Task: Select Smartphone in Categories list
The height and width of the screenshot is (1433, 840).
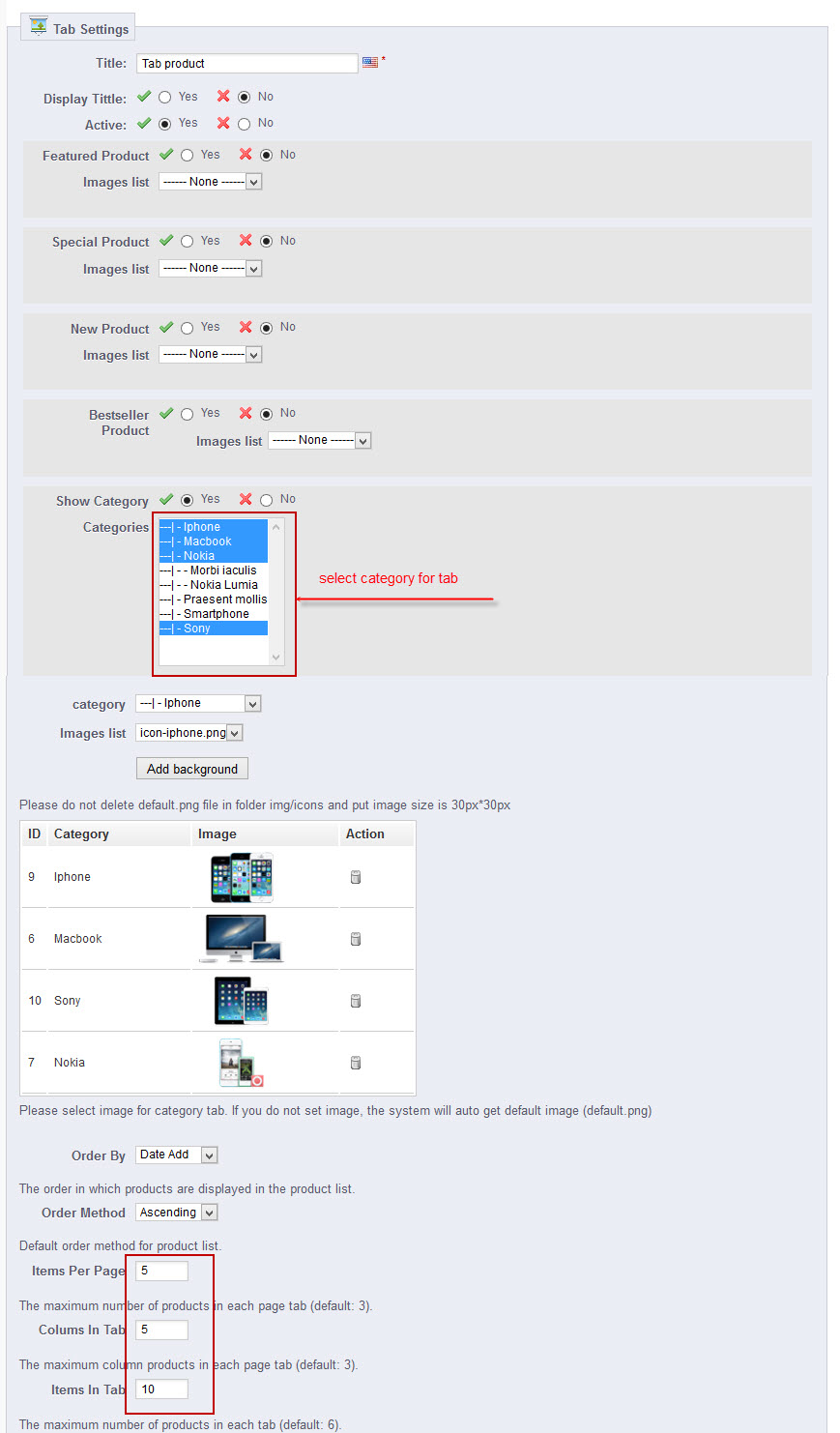Action: (214, 614)
